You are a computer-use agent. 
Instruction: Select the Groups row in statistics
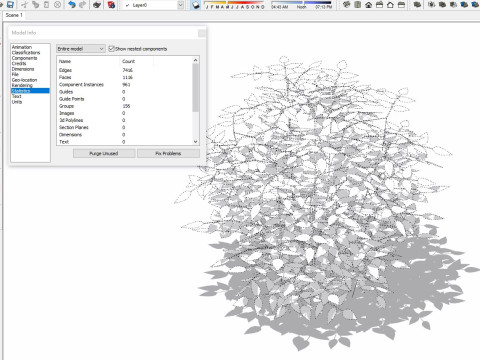pos(125,106)
